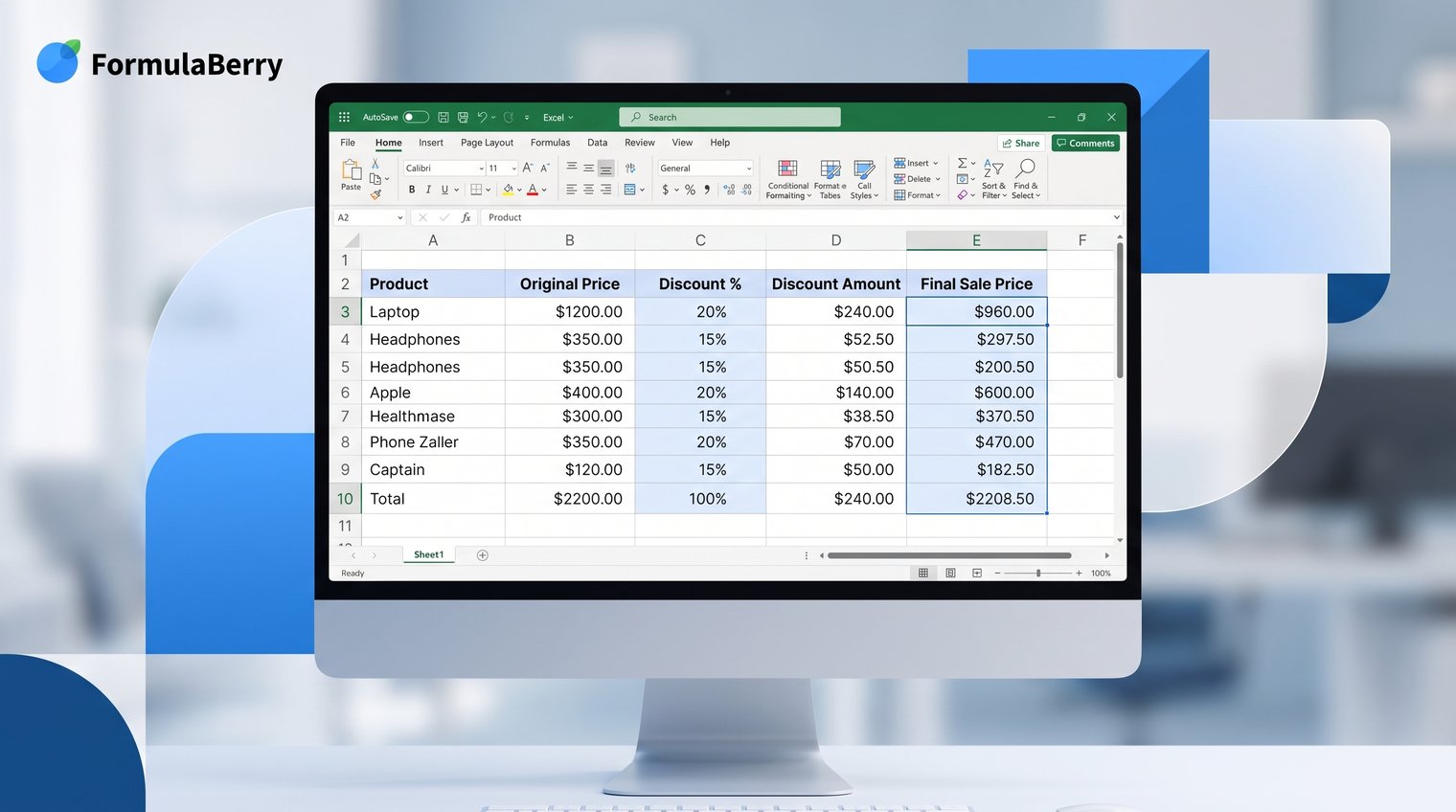Select the Sheet1 tab
The height and width of the screenshot is (812, 1456).
tap(428, 555)
